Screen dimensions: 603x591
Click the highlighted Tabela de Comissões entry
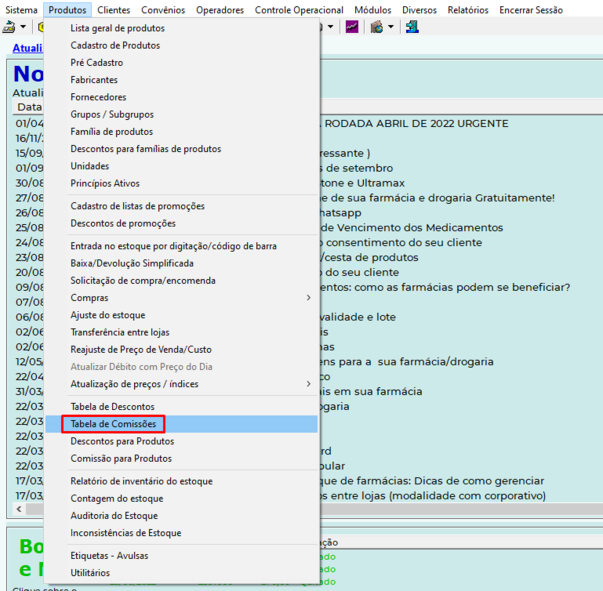tap(182, 424)
